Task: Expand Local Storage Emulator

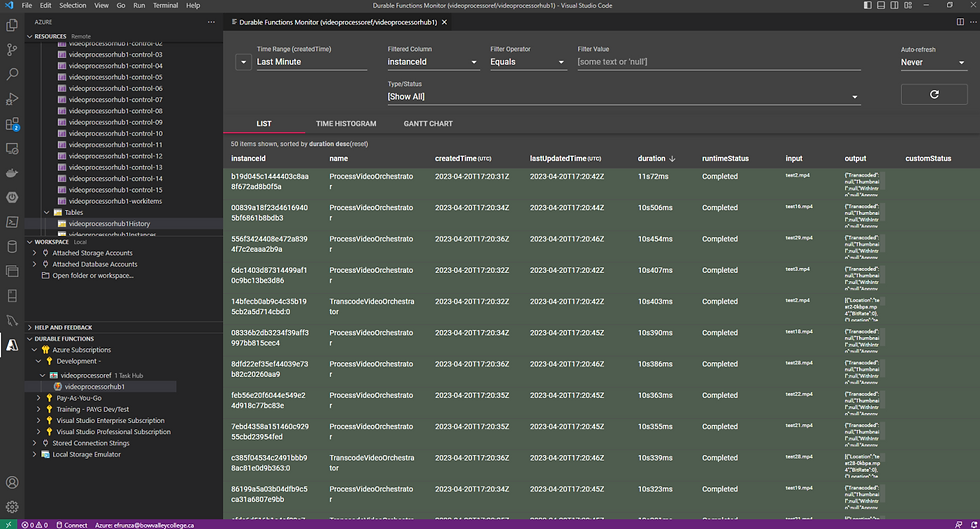Action: pyautogui.click(x=34, y=455)
